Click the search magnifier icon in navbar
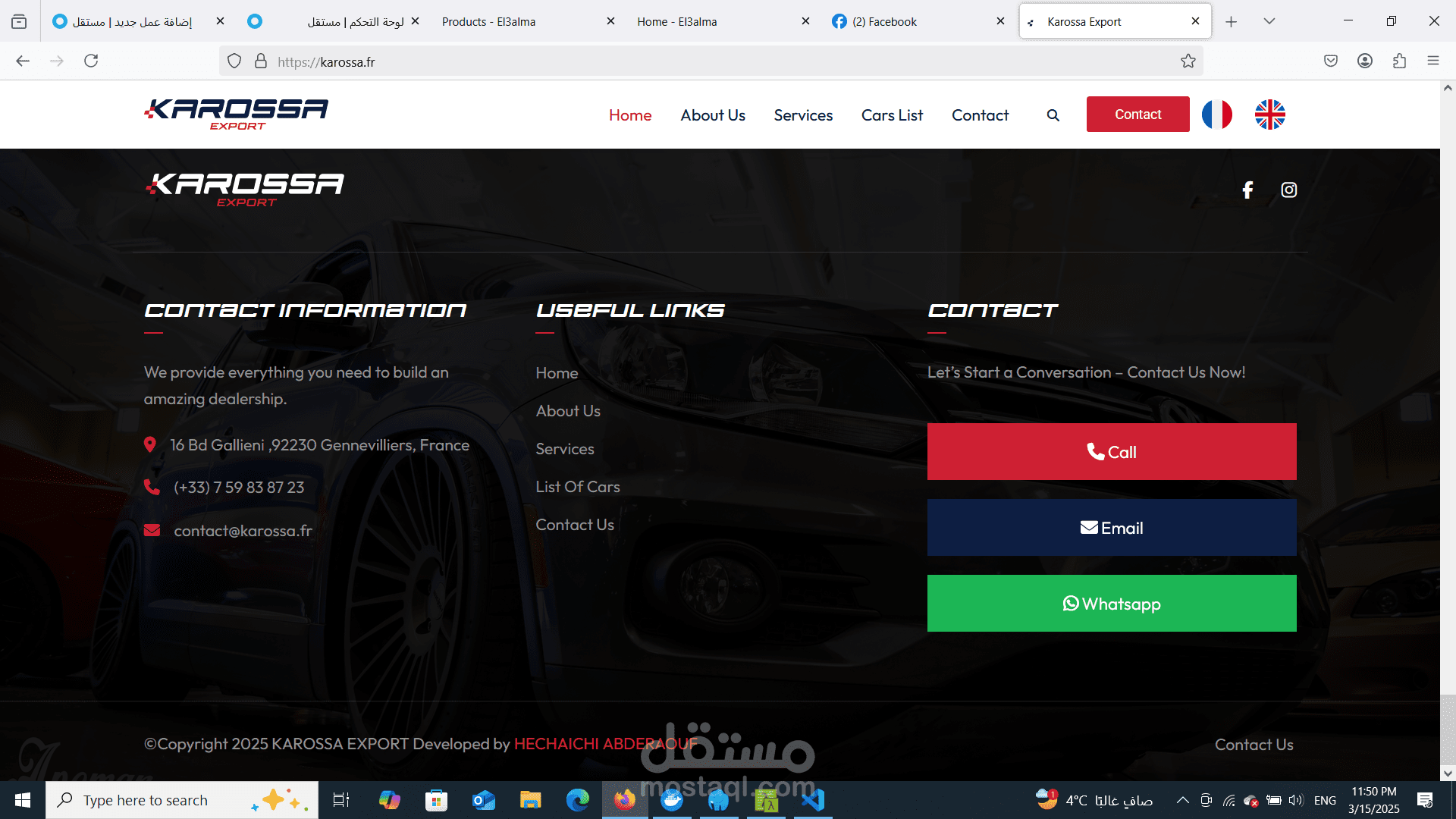Screen dimensions: 1456x819 1053,115
